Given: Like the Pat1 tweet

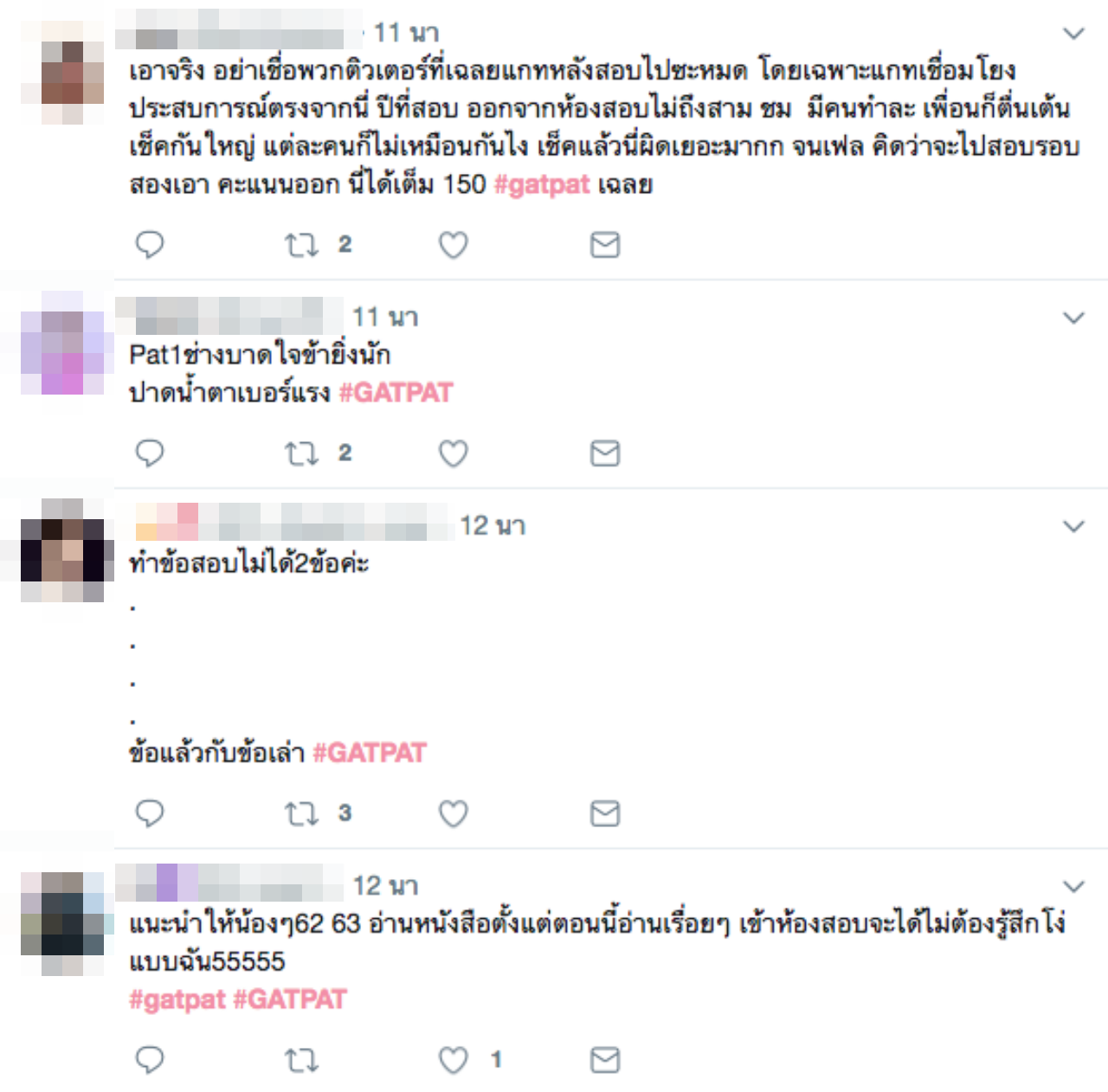Looking at the screenshot, I should click(454, 453).
